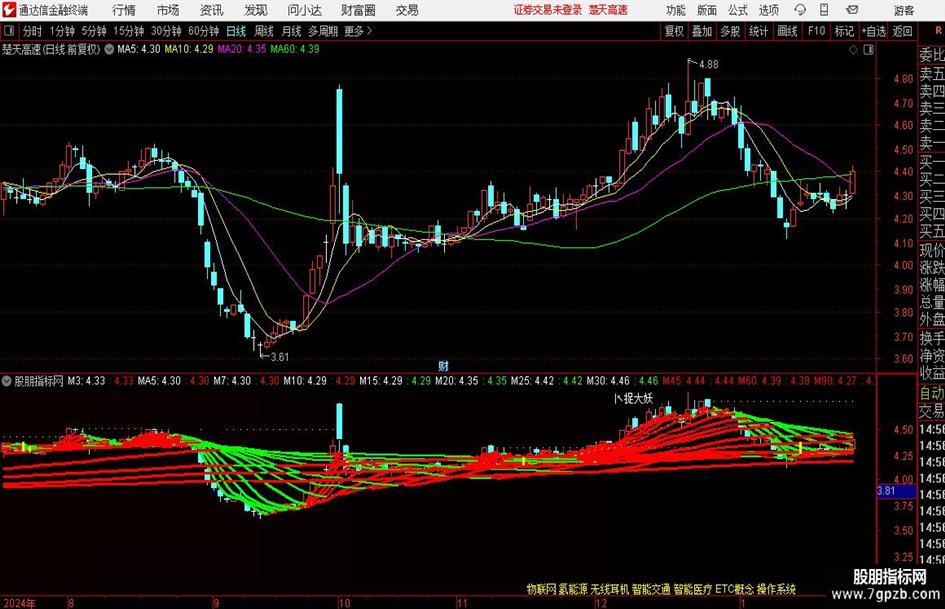
Task: Click the MA60: 4.39 indicator value
Action: pyautogui.click(x=295, y=49)
